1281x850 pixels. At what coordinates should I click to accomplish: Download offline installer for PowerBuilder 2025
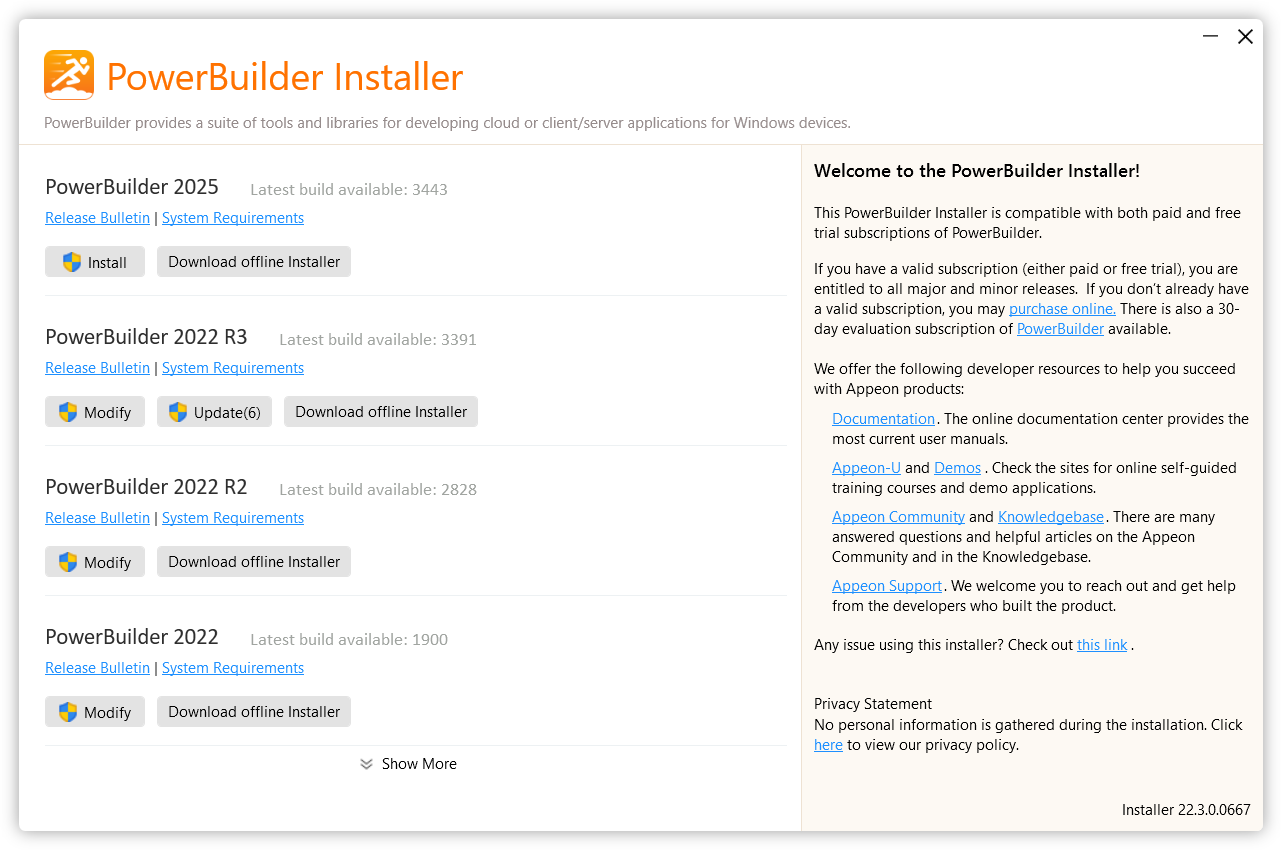pyautogui.click(x=254, y=262)
